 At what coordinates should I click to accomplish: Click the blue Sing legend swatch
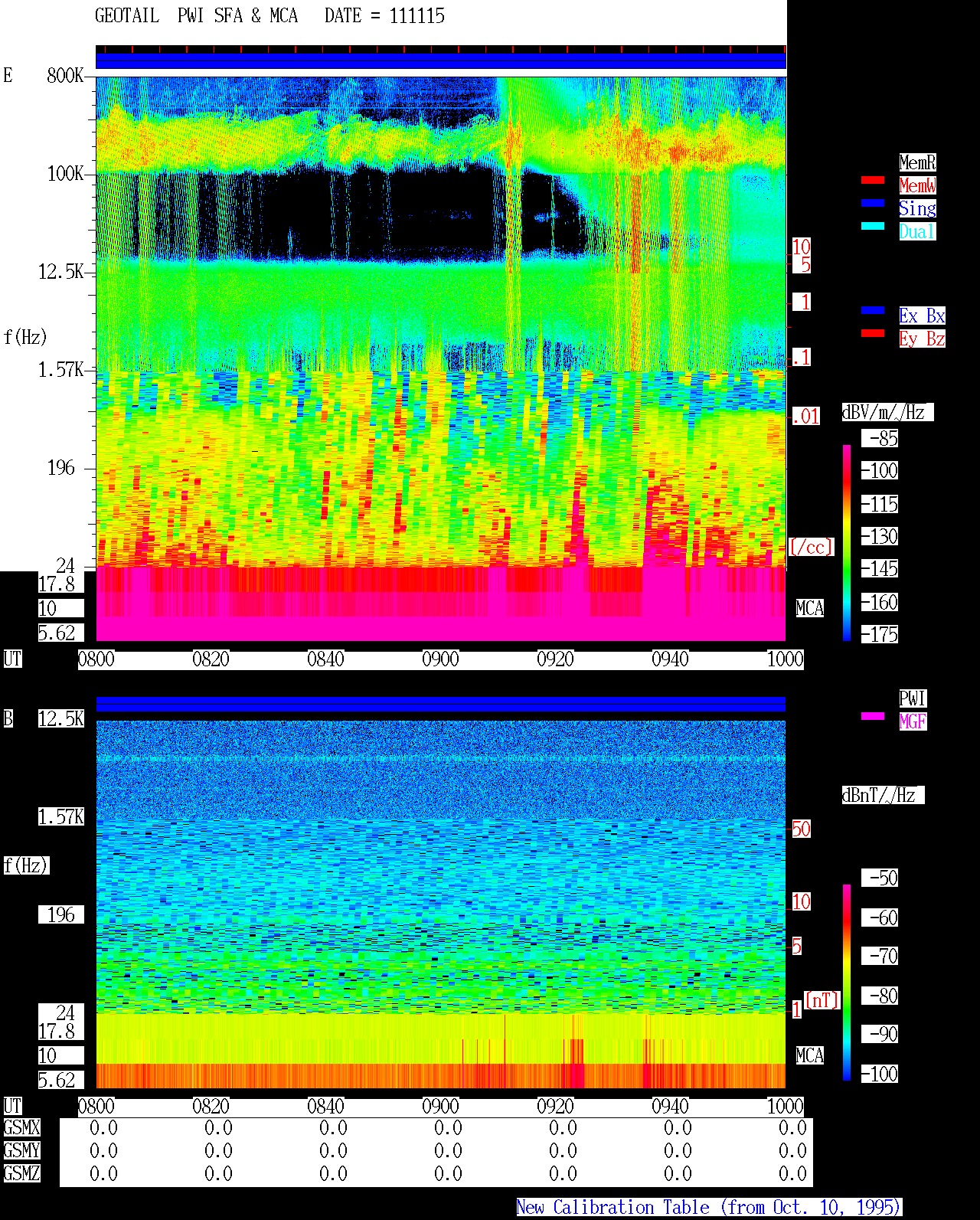tap(873, 204)
